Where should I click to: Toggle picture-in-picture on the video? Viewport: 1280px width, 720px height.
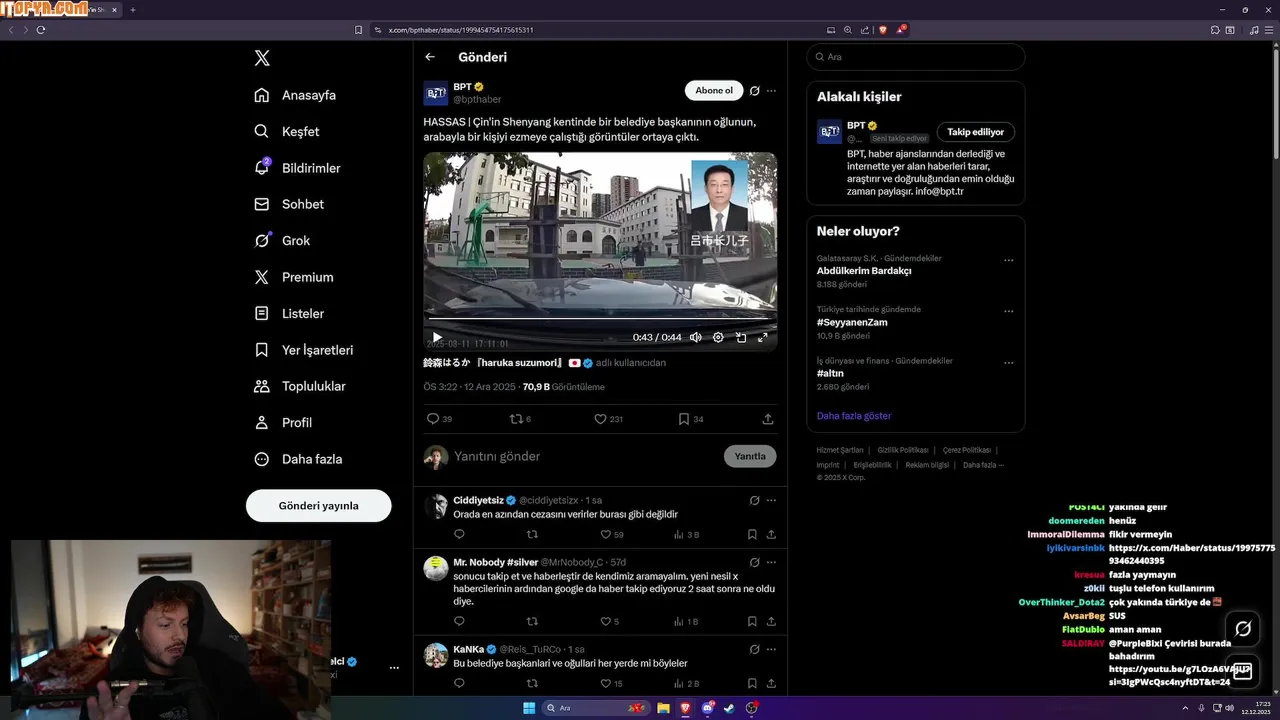pyautogui.click(x=741, y=337)
